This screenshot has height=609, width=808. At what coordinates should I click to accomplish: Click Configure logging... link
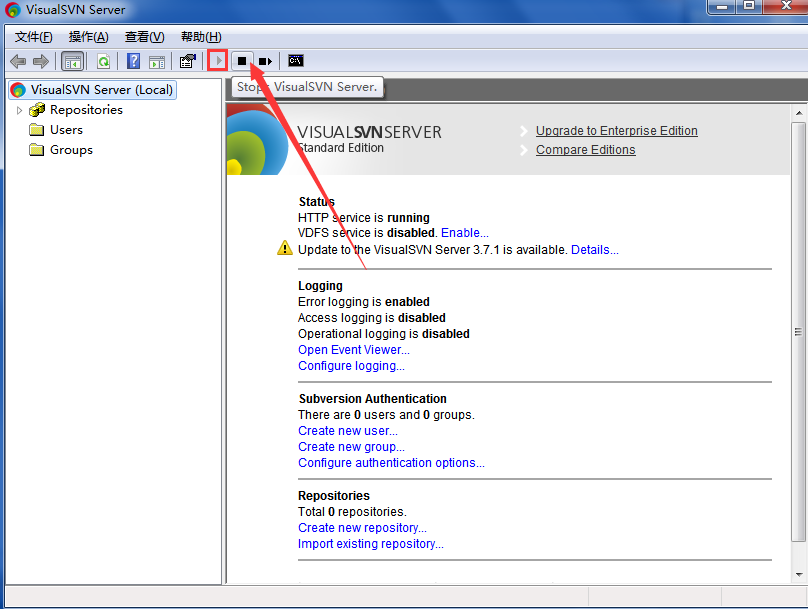click(x=351, y=366)
